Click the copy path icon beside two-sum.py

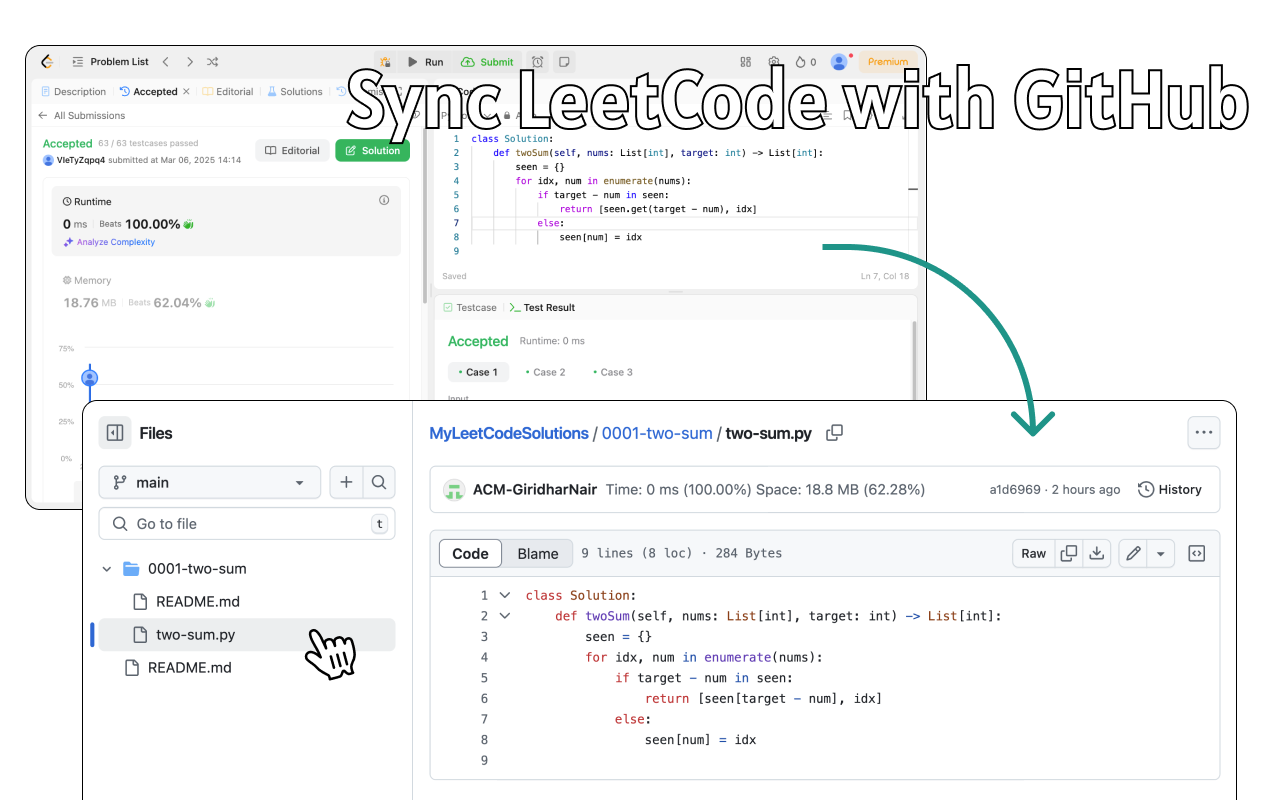coord(835,433)
